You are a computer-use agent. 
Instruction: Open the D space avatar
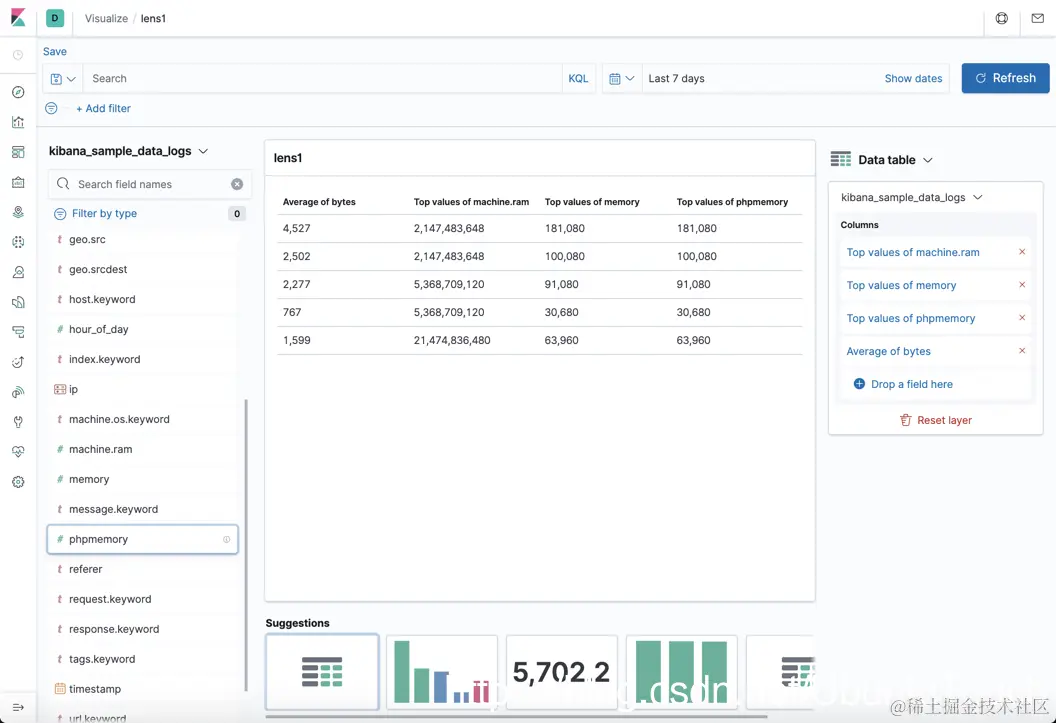tap(55, 18)
